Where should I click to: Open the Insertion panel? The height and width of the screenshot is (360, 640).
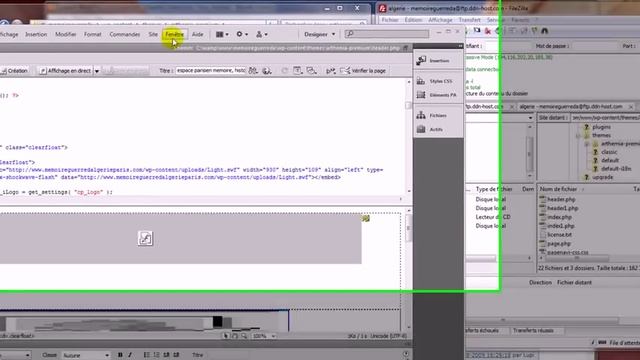[438, 60]
